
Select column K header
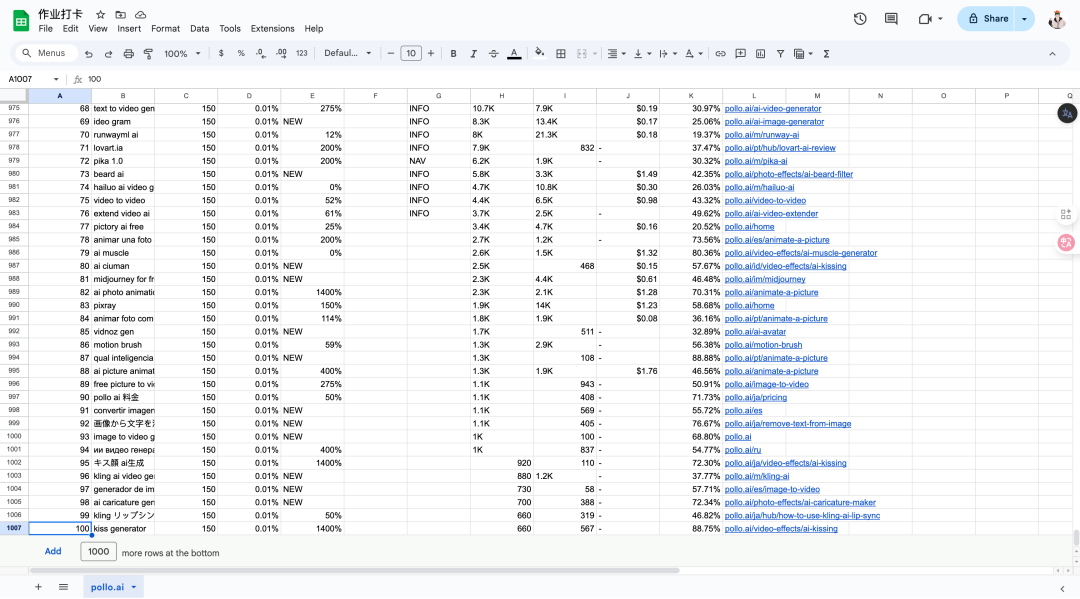click(691, 96)
